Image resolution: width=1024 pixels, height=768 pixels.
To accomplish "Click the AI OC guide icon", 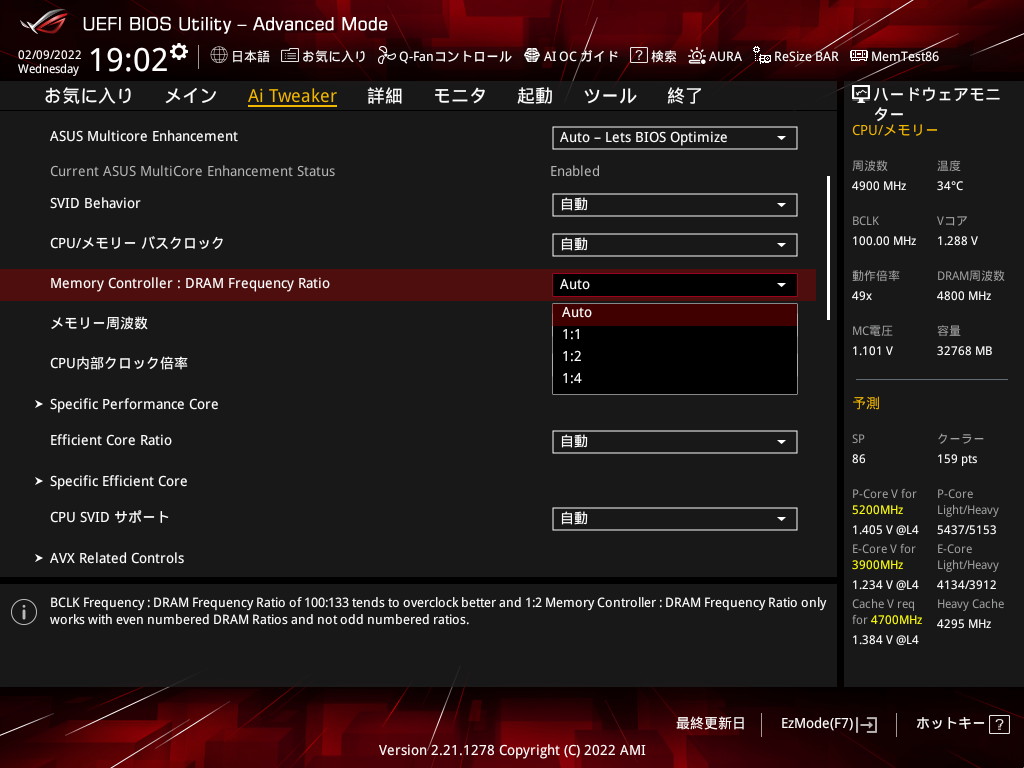I will 532,56.
